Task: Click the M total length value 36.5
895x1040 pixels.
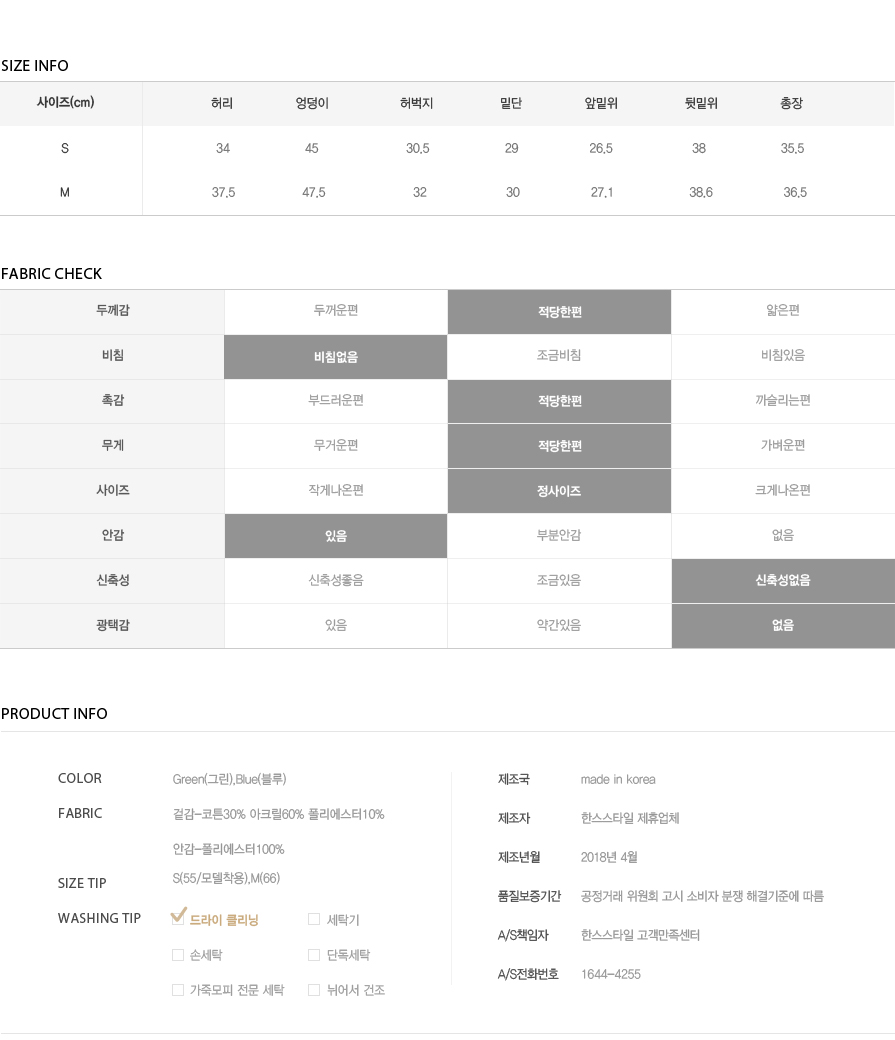Action: point(795,192)
